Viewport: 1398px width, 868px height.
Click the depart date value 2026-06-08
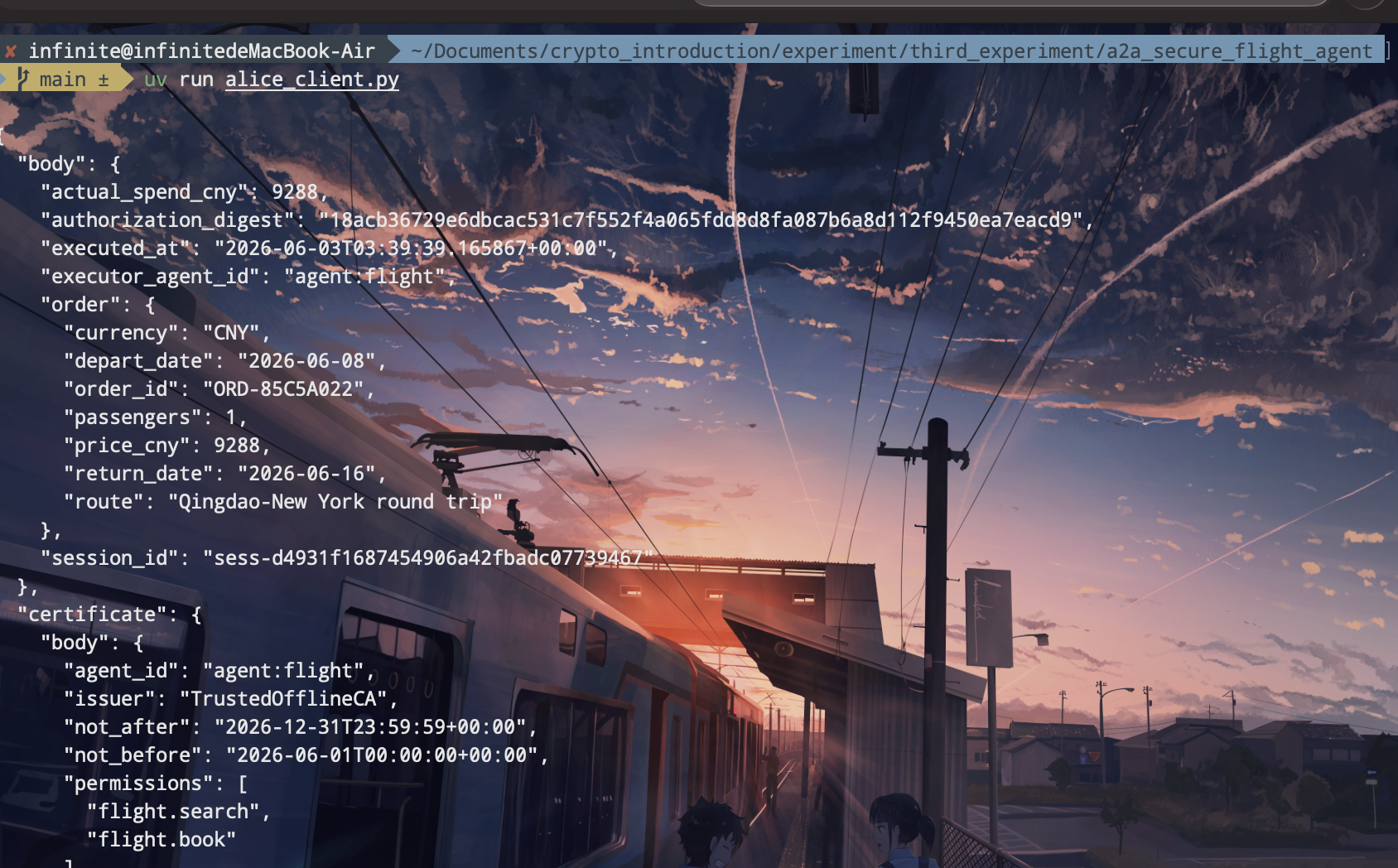307,361
